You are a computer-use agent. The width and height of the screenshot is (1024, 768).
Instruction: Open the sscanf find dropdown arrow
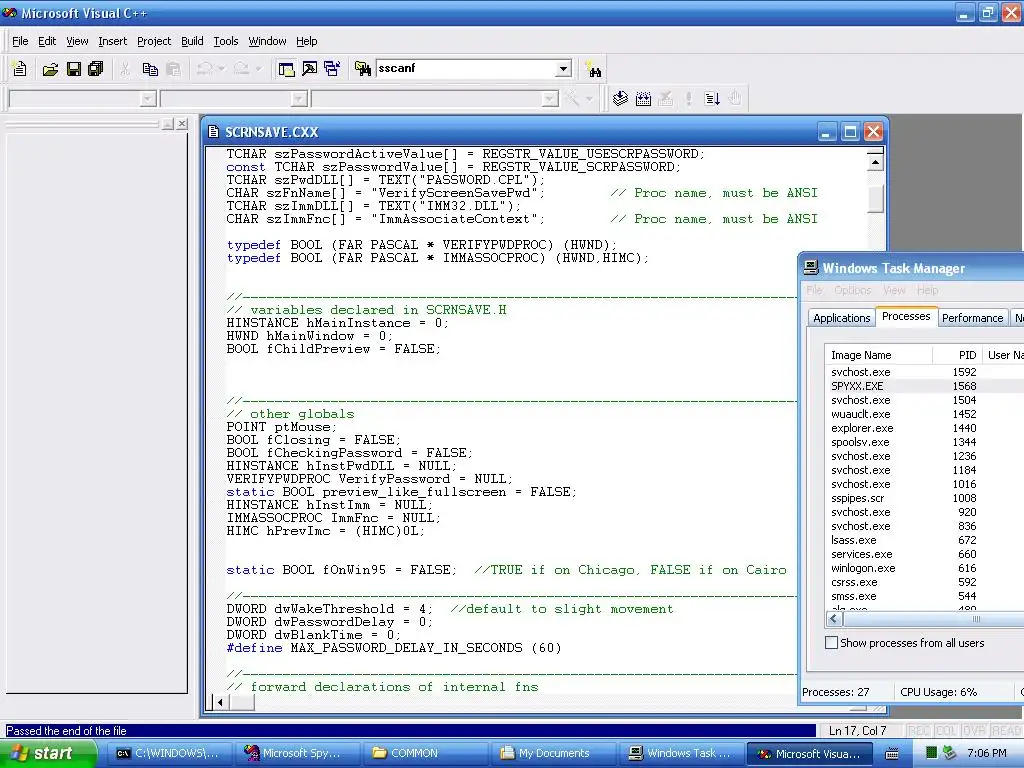pos(564,69)
